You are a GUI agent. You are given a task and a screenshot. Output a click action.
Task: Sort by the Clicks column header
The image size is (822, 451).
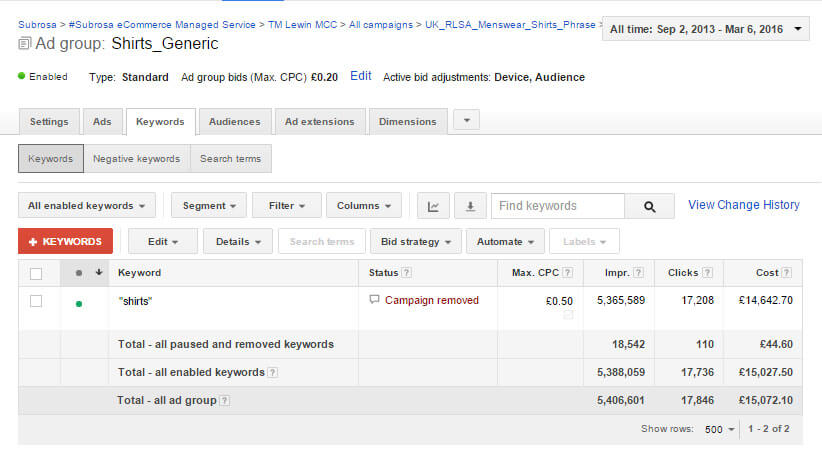(683, 273)
